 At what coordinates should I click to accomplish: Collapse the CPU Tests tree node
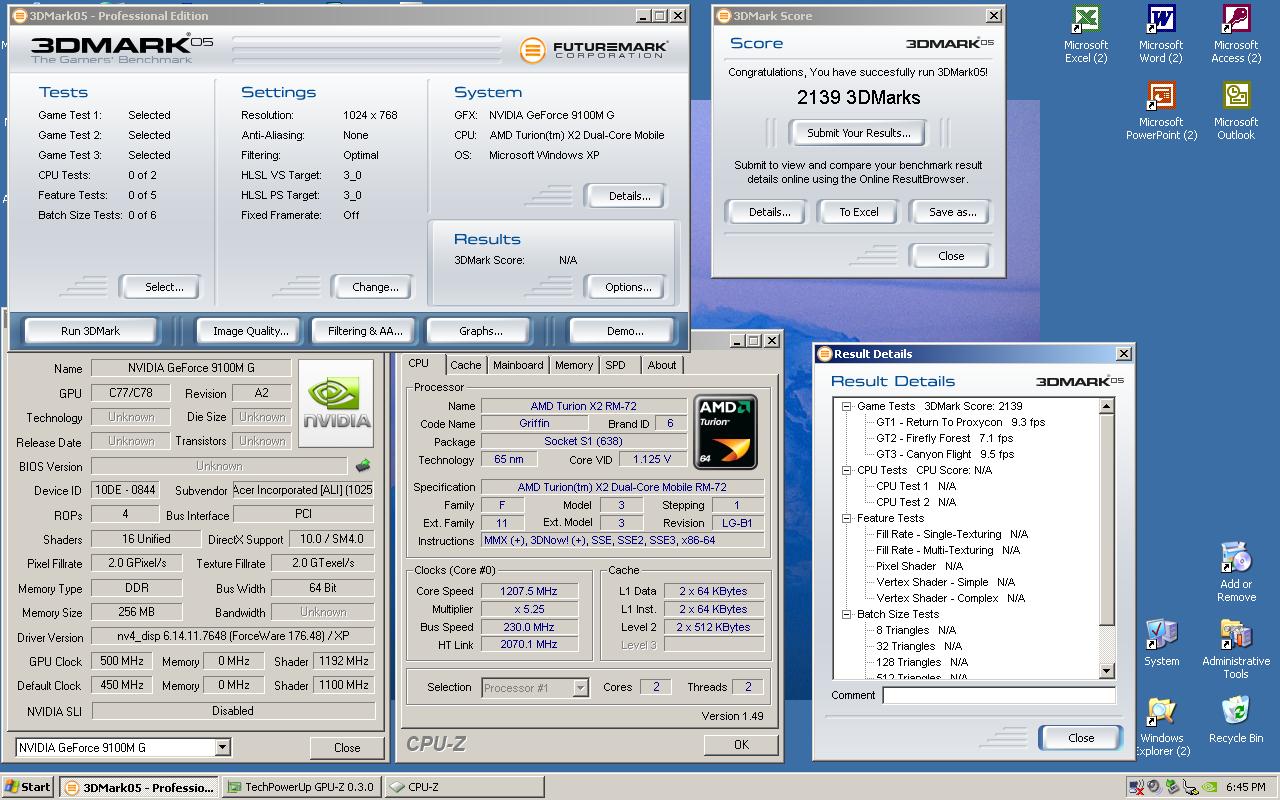[x=846, y=470]
